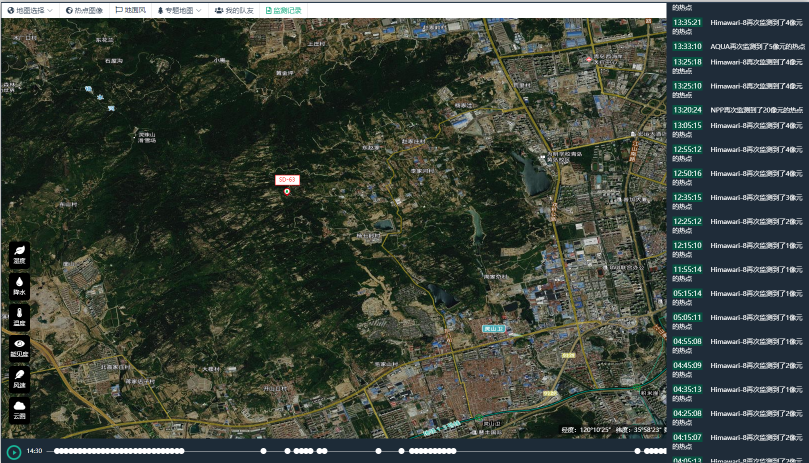Open the 地图选择 dropdown

[31, 10]
